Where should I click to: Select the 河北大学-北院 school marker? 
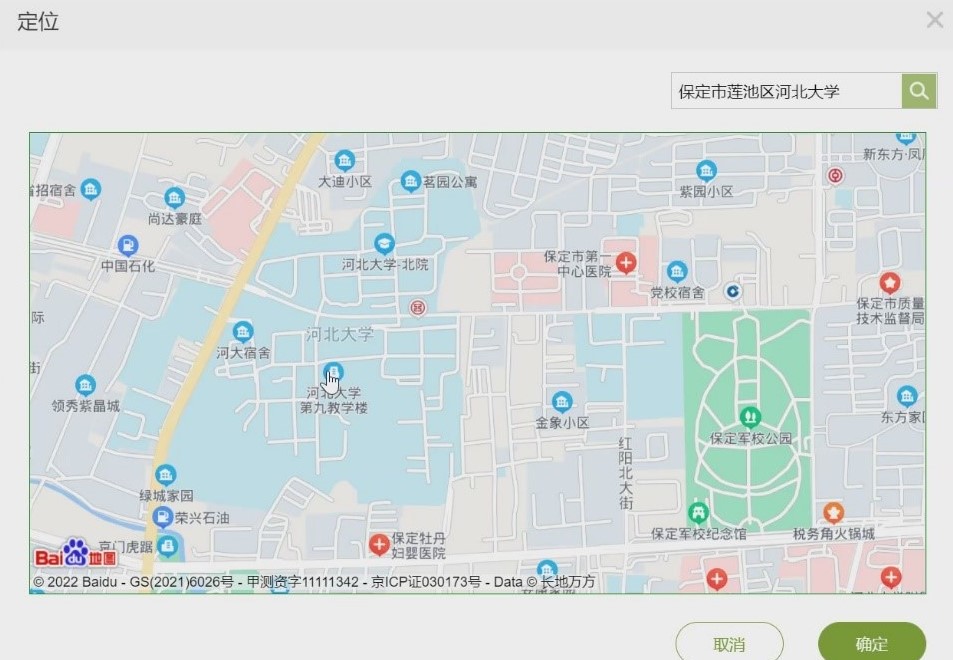[x=384, y=243]
